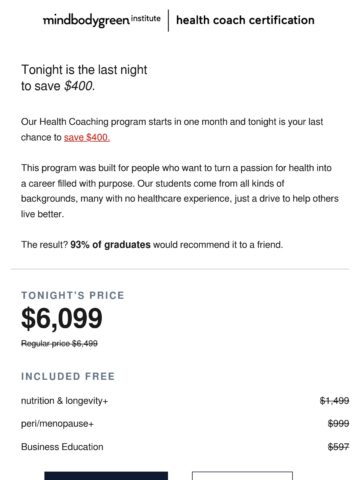
Task: Select the Business Education item
Action: pyautogui.click(x=62, y=447)
